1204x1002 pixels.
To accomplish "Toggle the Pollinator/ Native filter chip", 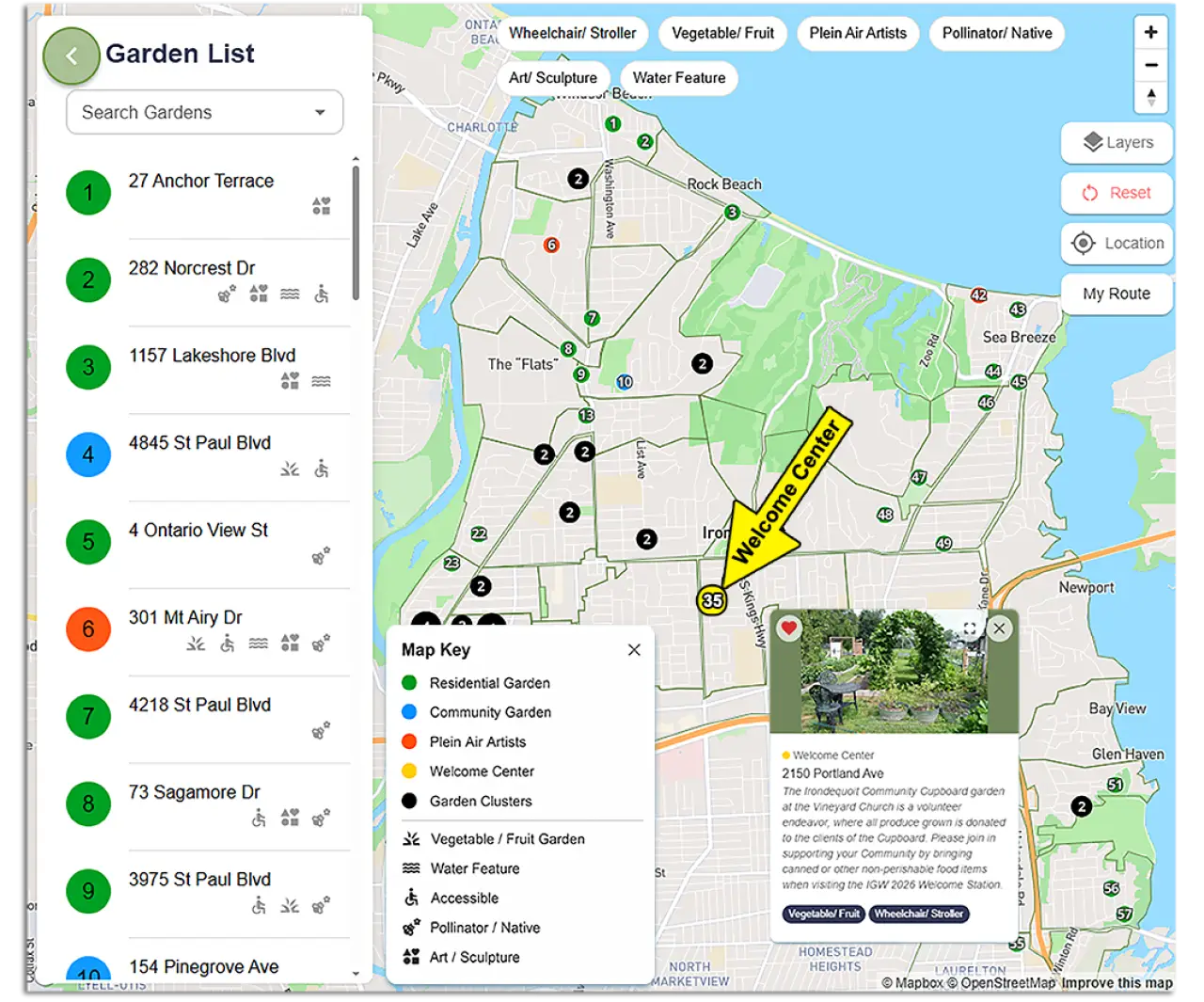I will [x=997, y=33].
